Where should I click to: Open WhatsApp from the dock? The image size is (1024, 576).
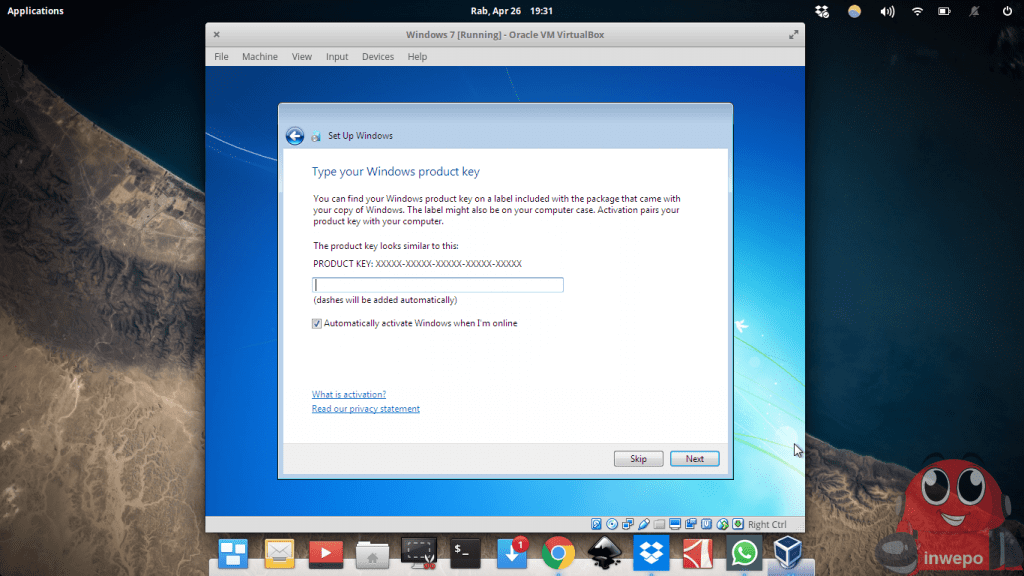744,553
